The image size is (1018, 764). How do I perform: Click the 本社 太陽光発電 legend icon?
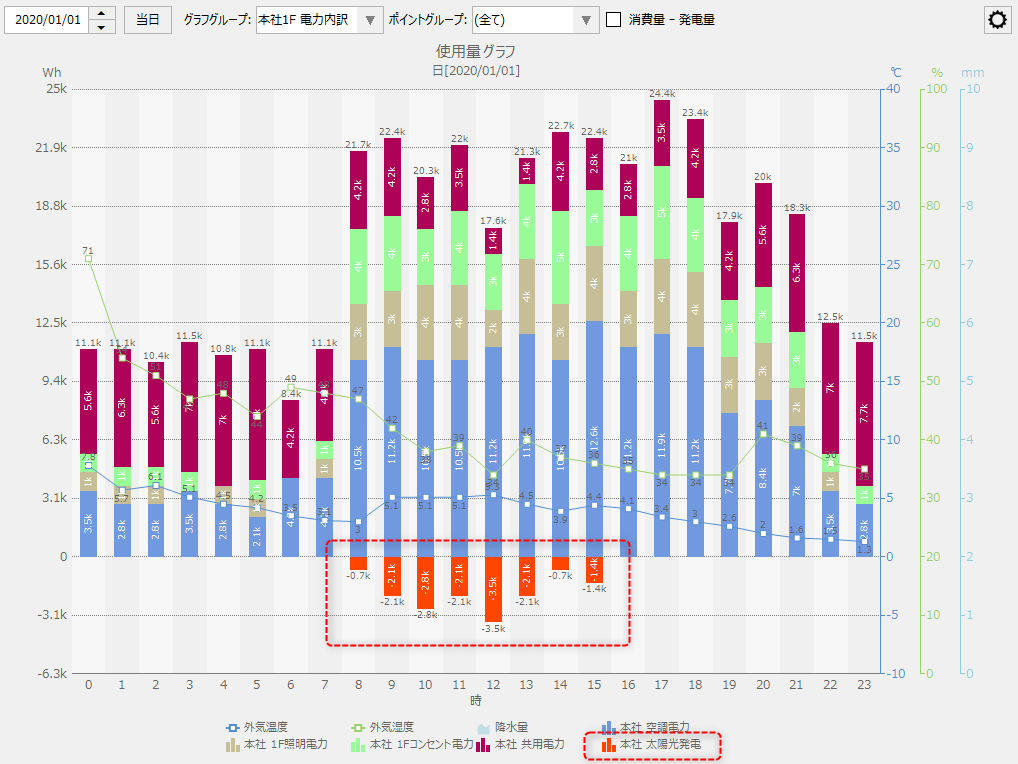click(607, 745)
